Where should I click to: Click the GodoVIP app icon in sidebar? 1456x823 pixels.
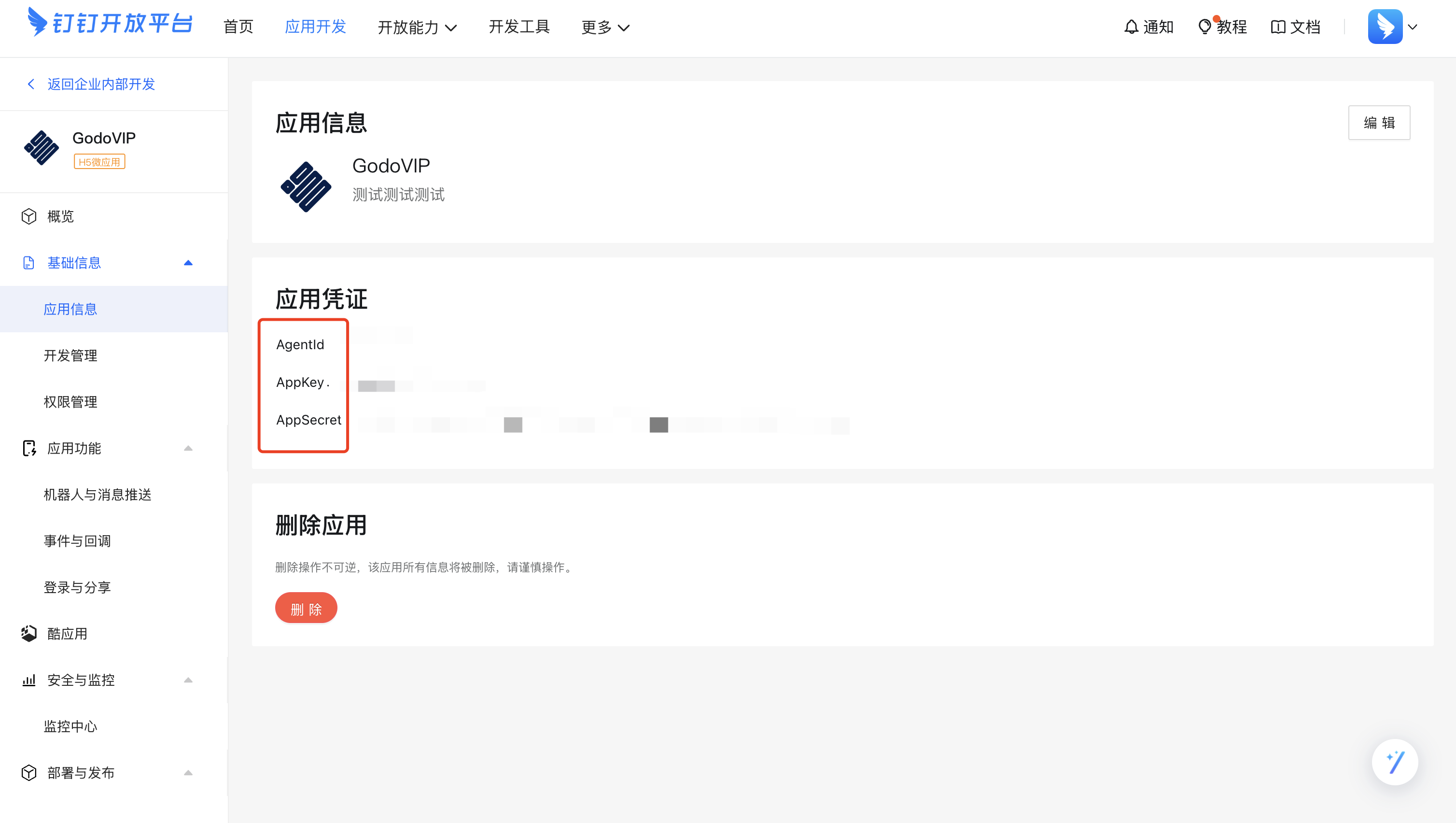(x=41, y=148)
